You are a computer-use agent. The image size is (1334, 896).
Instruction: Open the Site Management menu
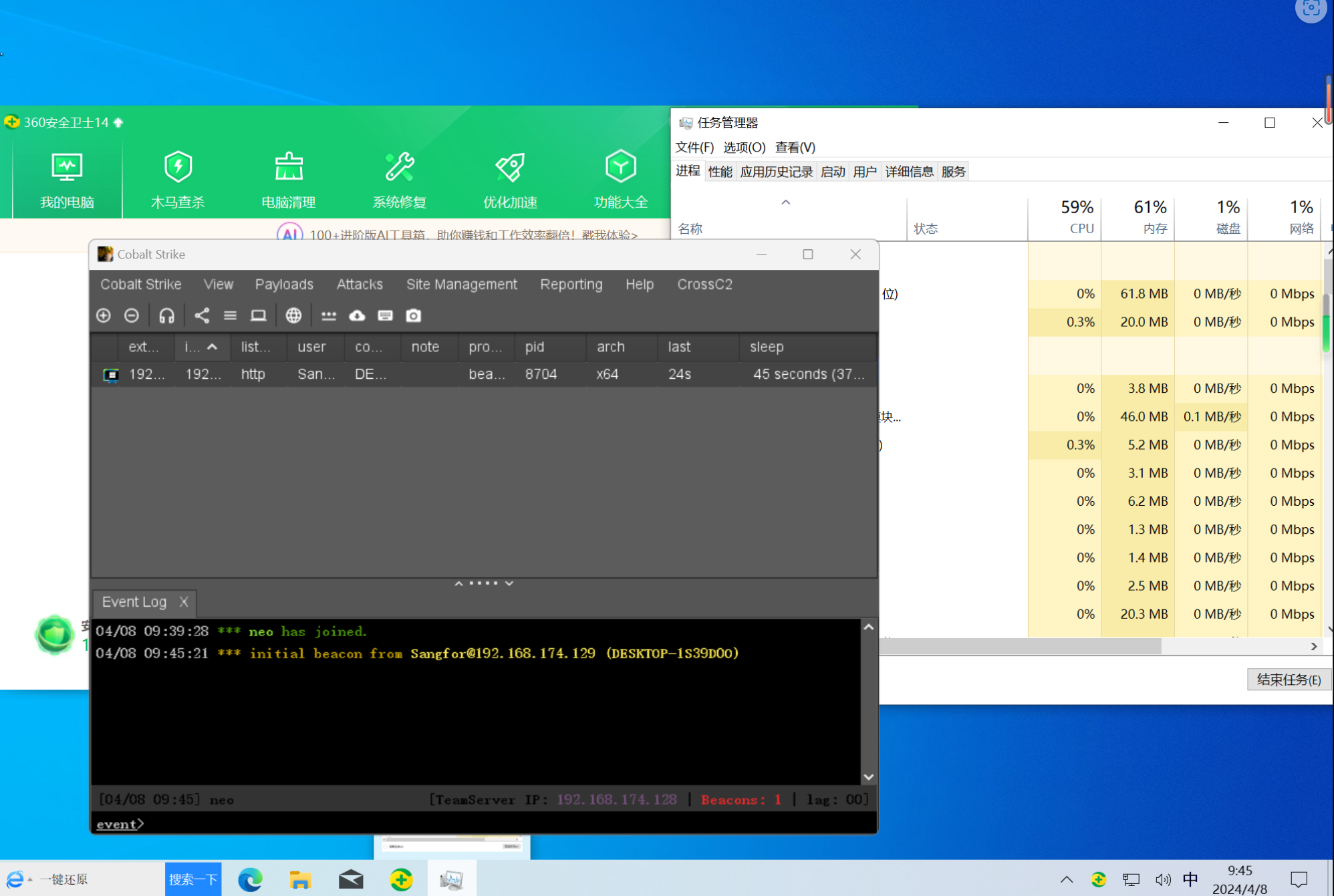tap(462, 285)
